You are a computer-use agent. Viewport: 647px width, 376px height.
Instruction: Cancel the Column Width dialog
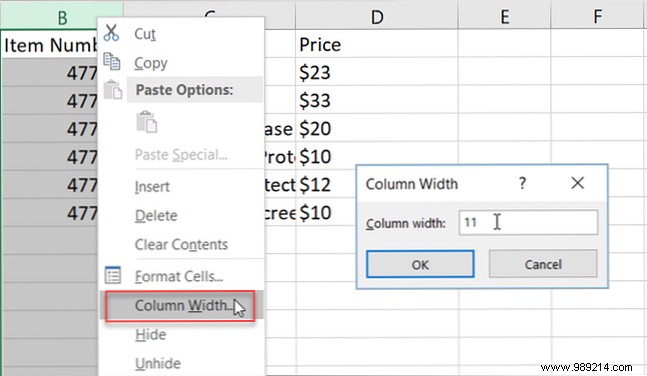(x=543, y=264)
